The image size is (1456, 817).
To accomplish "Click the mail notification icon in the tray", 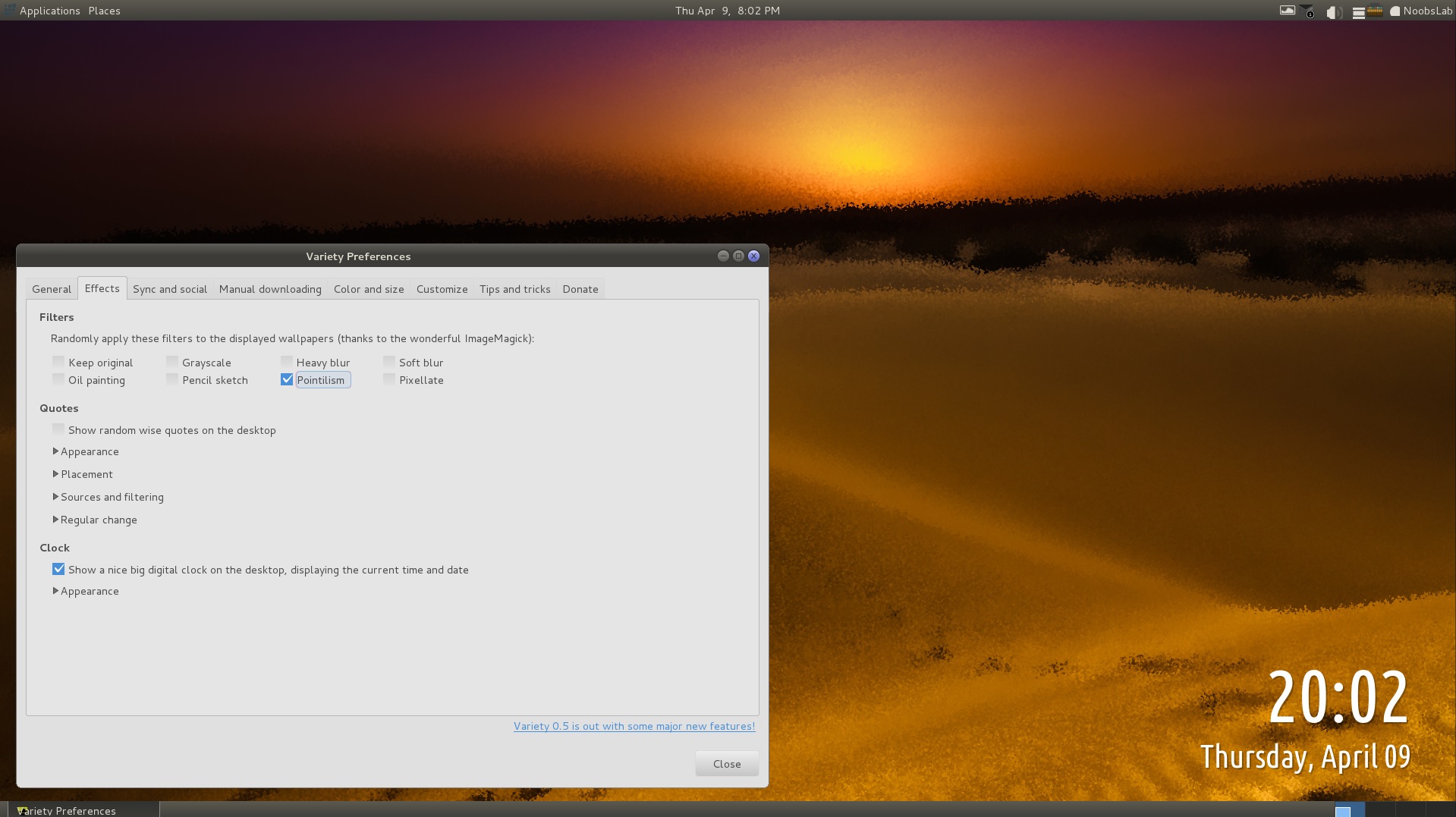I will 1307,11.
